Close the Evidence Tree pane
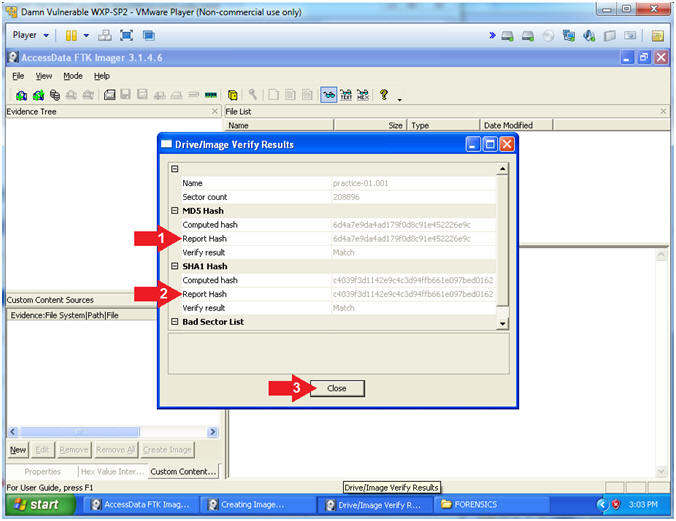 tap(215, 111)
